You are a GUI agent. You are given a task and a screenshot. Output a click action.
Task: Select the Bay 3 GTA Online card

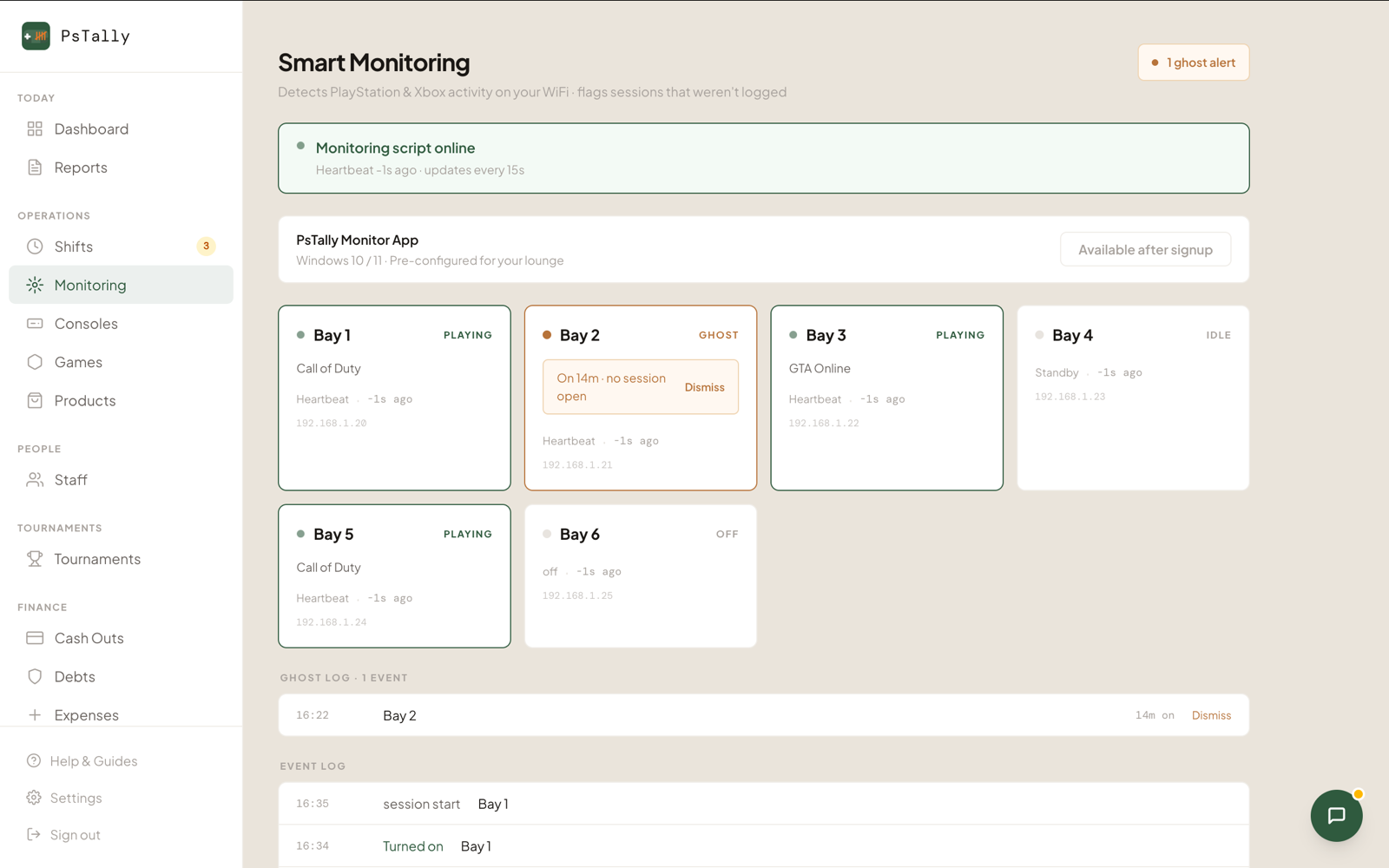886,398
